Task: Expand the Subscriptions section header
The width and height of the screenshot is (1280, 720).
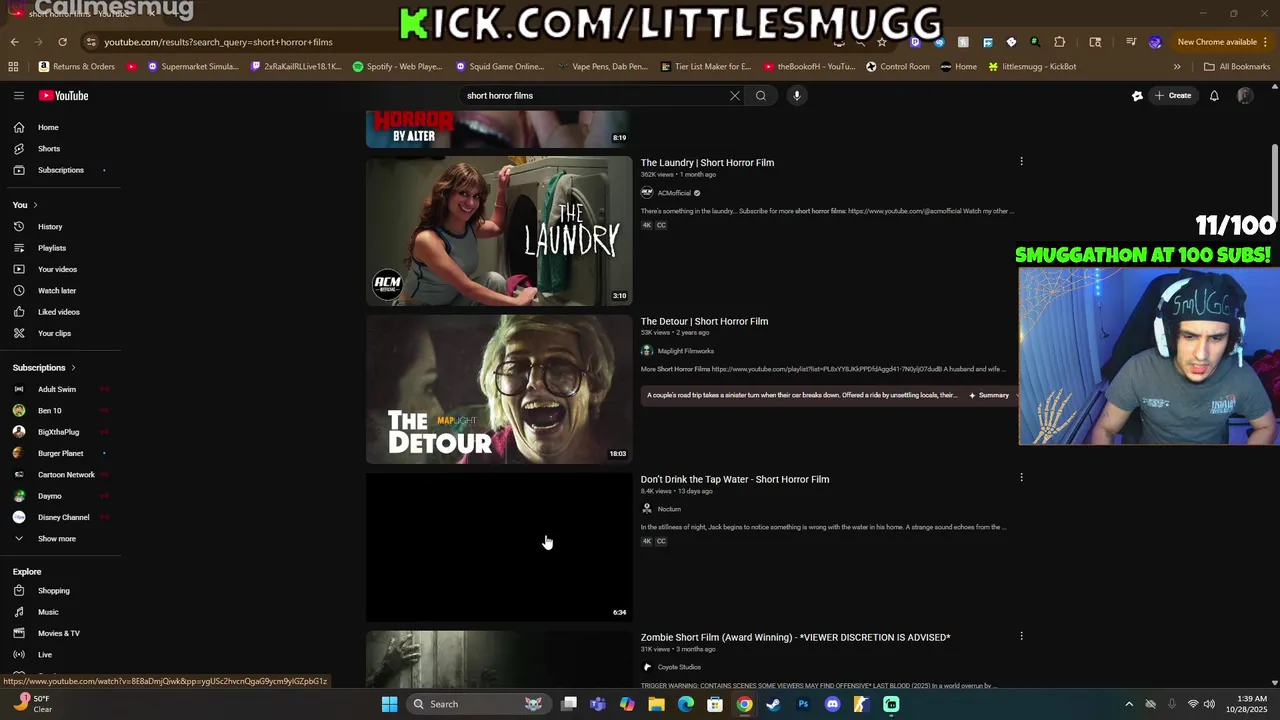Action: [44, 368]
